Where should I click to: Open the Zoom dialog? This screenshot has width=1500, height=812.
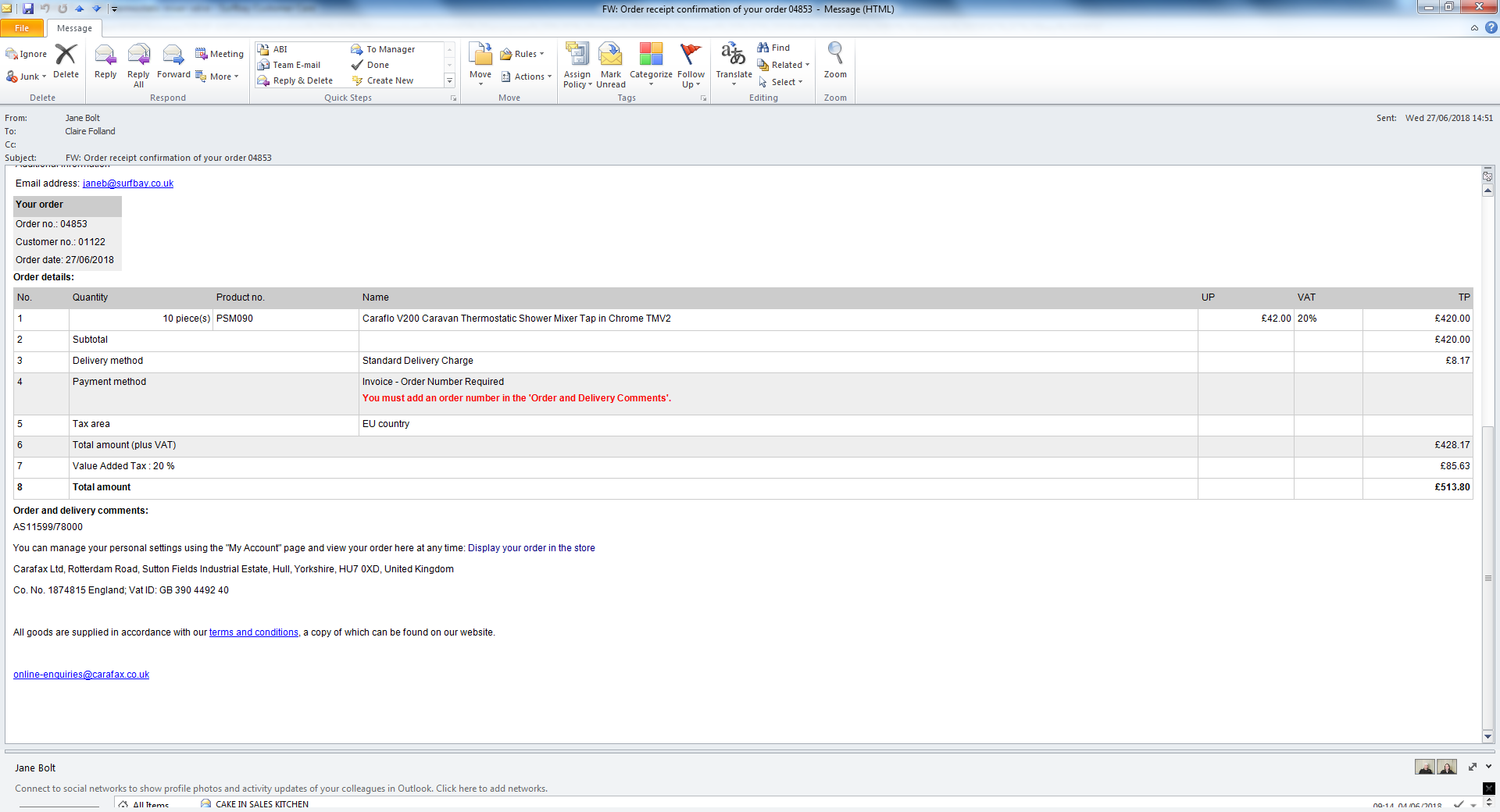[835, 62]
